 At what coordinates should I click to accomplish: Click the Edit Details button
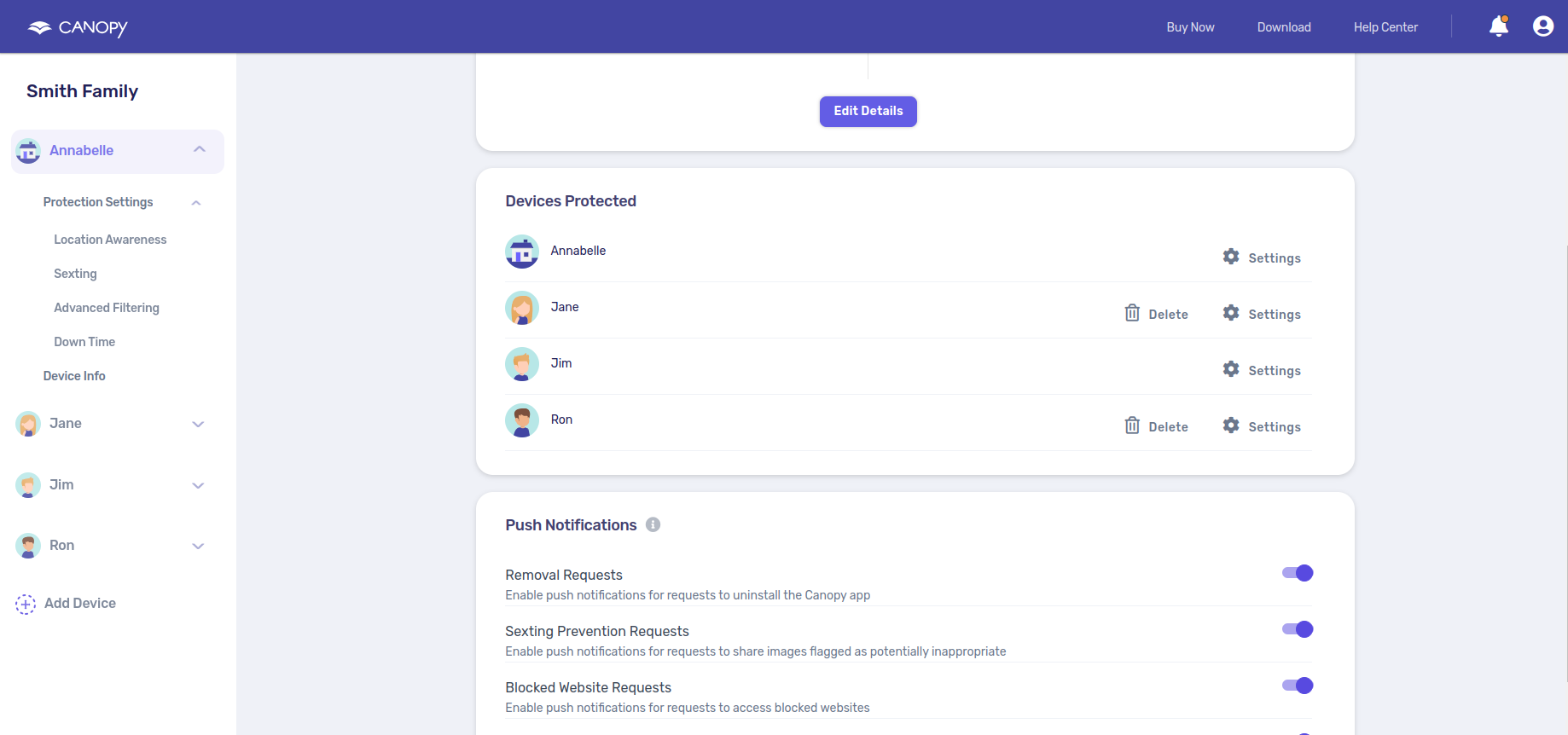pyautogui.click(x=868, y=111)
